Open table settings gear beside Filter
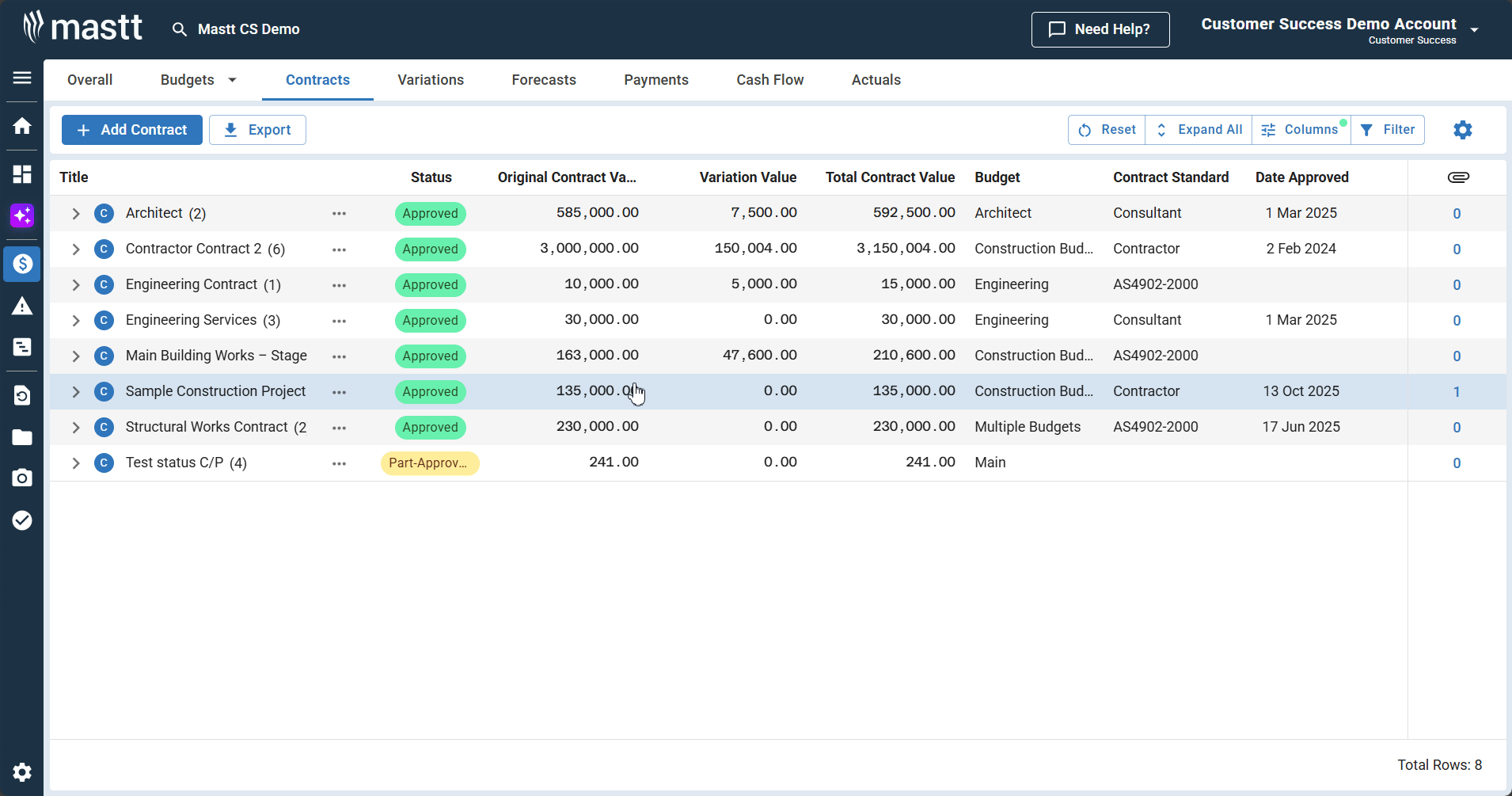Screen dimensions: 1512x796 [x=1462, y=130]
